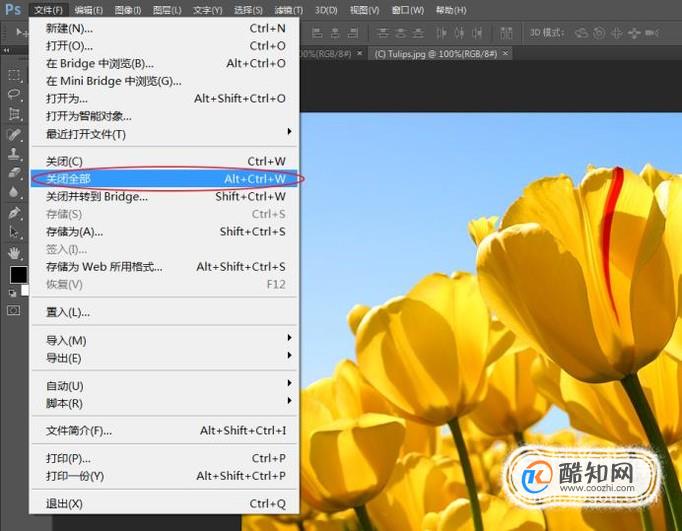This screenshot has width=682, height=531.
Task: Choose 打开(O)... menu entry
Action: point(164,46)
